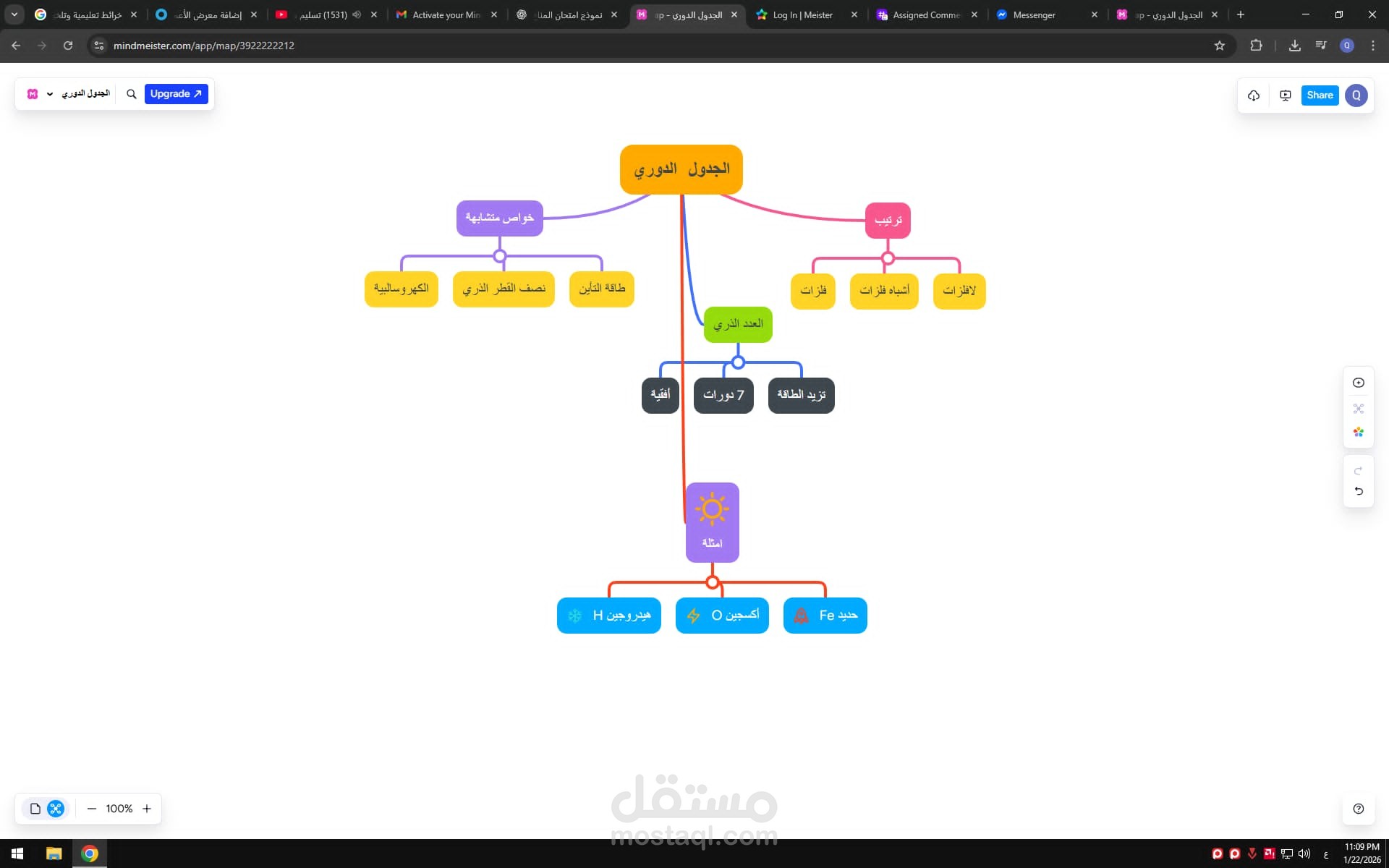Image resolution: width=1389 pixels, height=868 pixels.
Task: Start presentation mode icon
Action: click(x=1286, y=95)
